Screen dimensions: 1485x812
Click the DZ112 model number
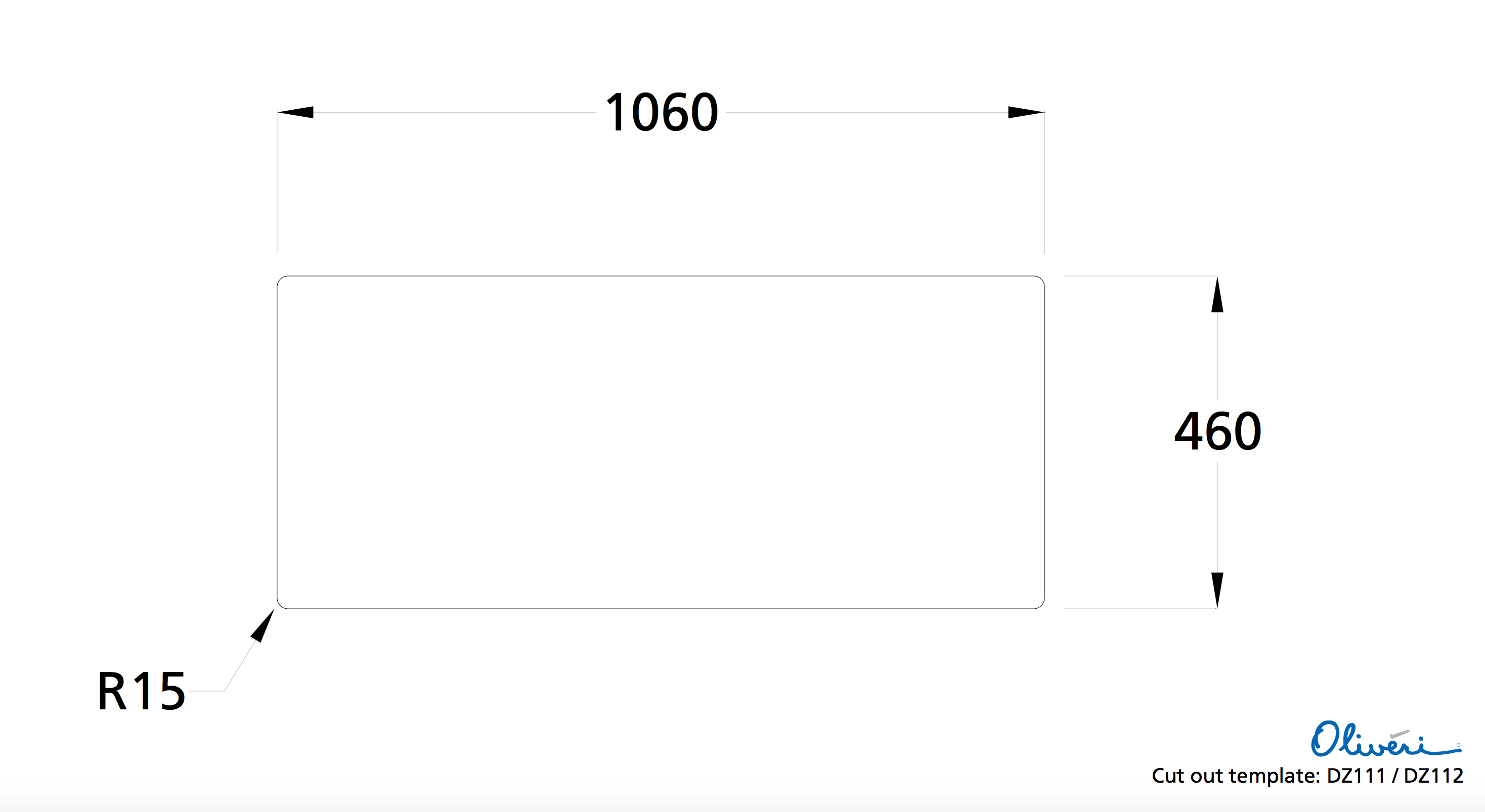(x=1433, y=776)
